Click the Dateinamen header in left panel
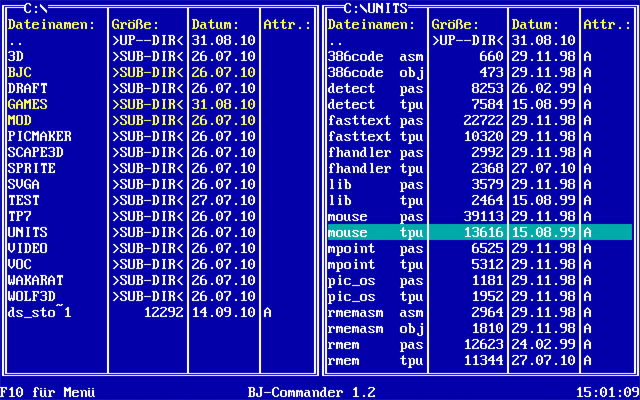Image resolution: width=640 pixels, height=400 pixels. click(52, 24)
